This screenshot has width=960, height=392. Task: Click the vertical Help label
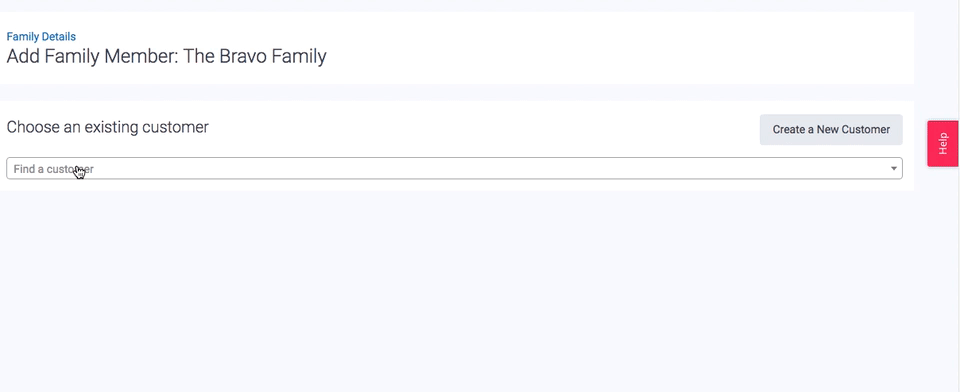point(943,143)
